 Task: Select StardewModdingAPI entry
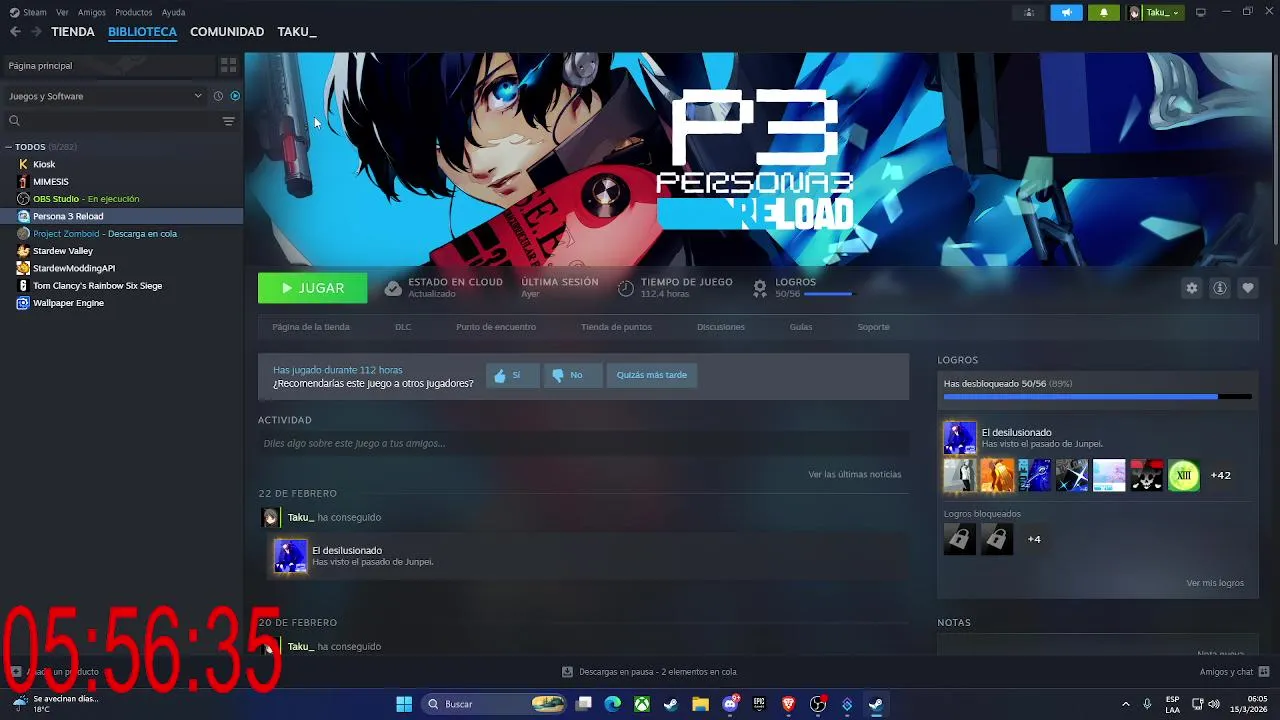tap(74, 268)
